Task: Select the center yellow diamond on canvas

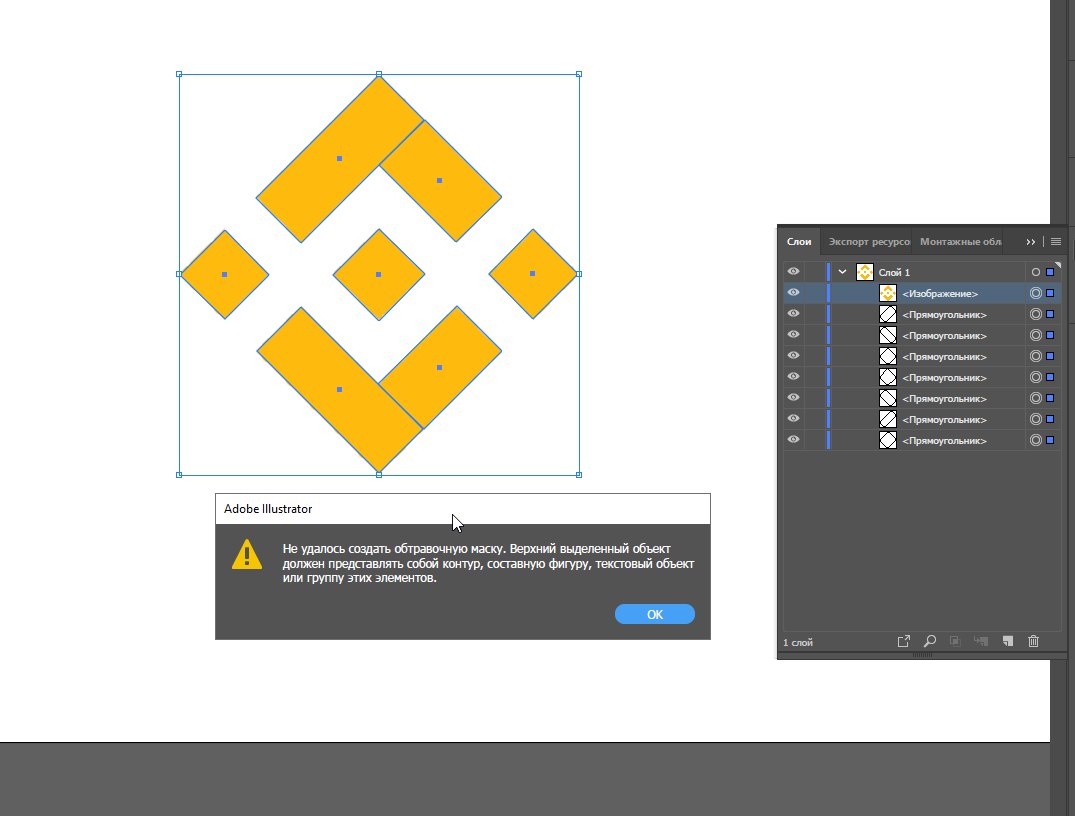Action: tap(378, 274)
